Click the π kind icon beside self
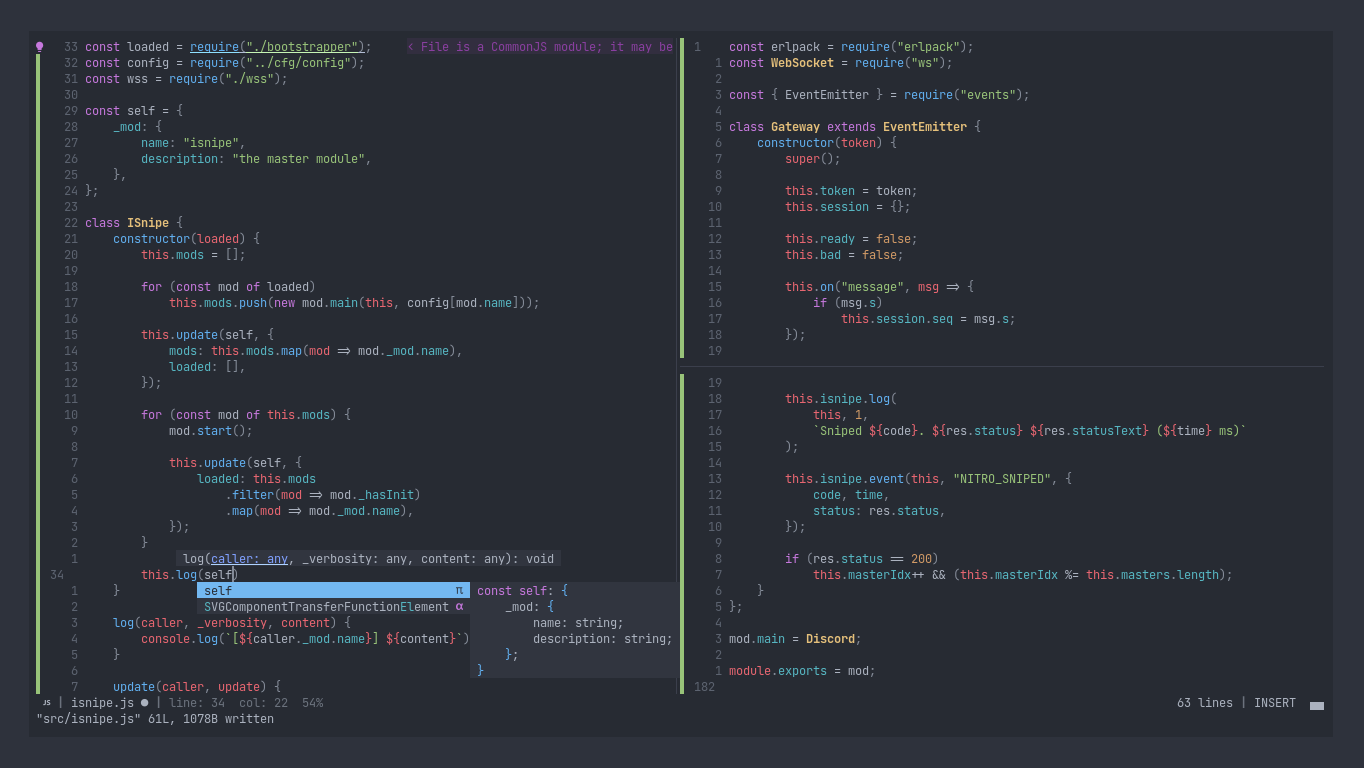 [459, 590]
